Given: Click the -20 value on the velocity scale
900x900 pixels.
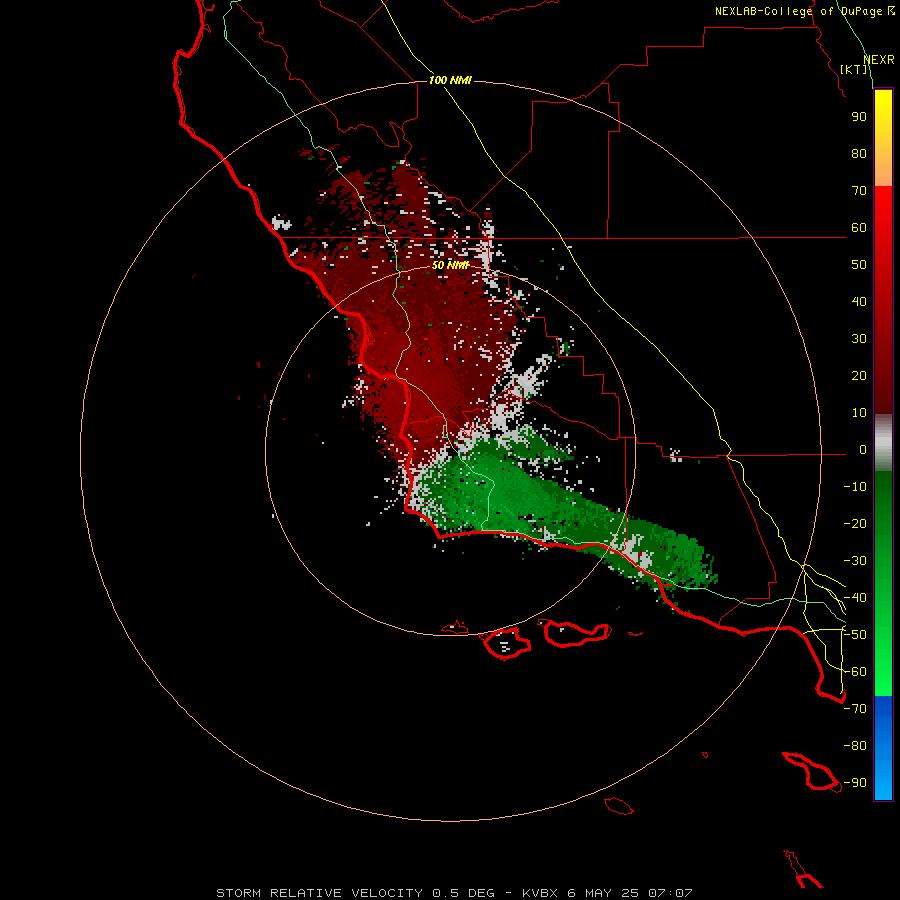Looking at the screenshot, I should tap(855, 523).
